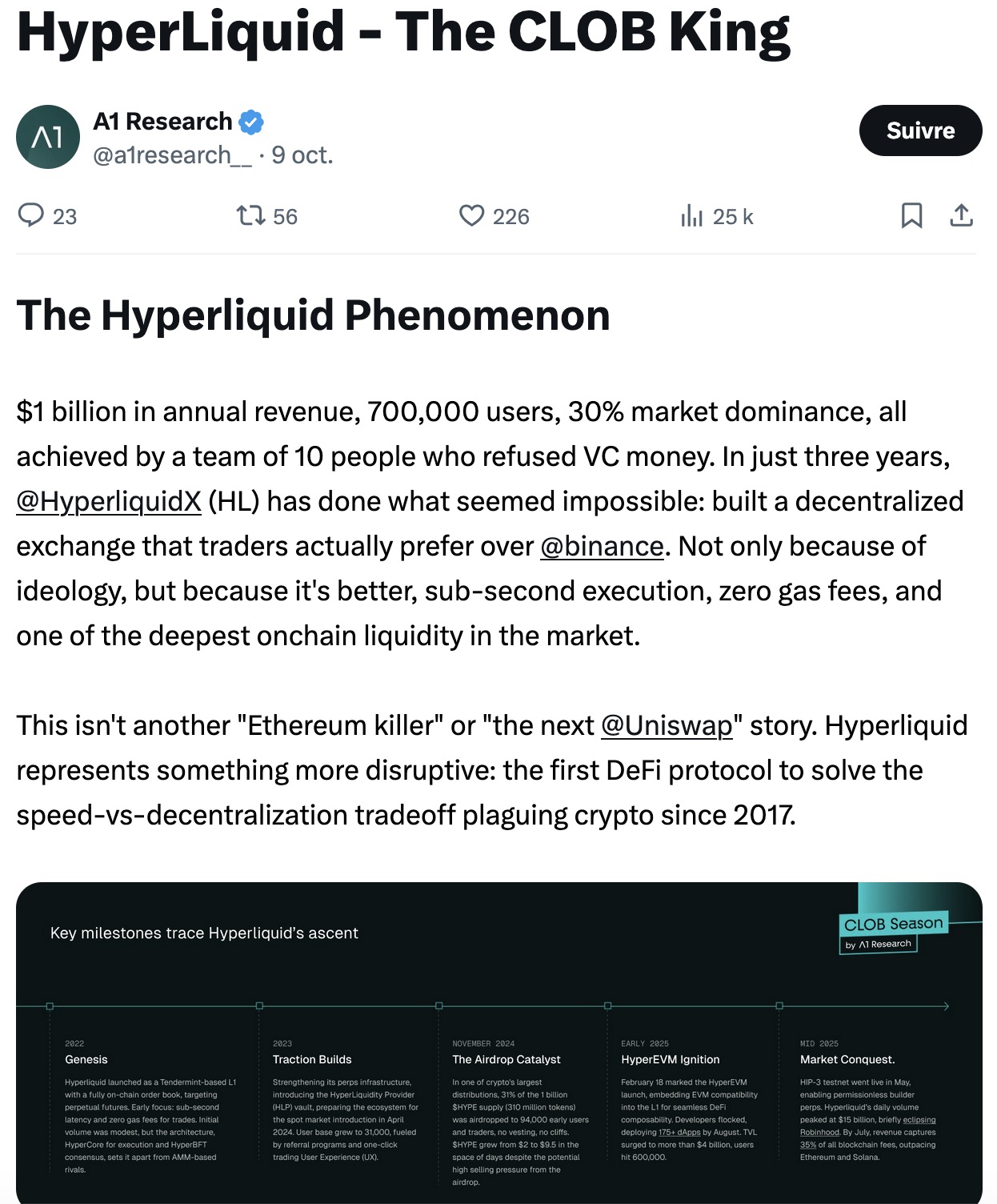
Task: Click the 175+ dApps link in image
Action: pos(679,1132)
